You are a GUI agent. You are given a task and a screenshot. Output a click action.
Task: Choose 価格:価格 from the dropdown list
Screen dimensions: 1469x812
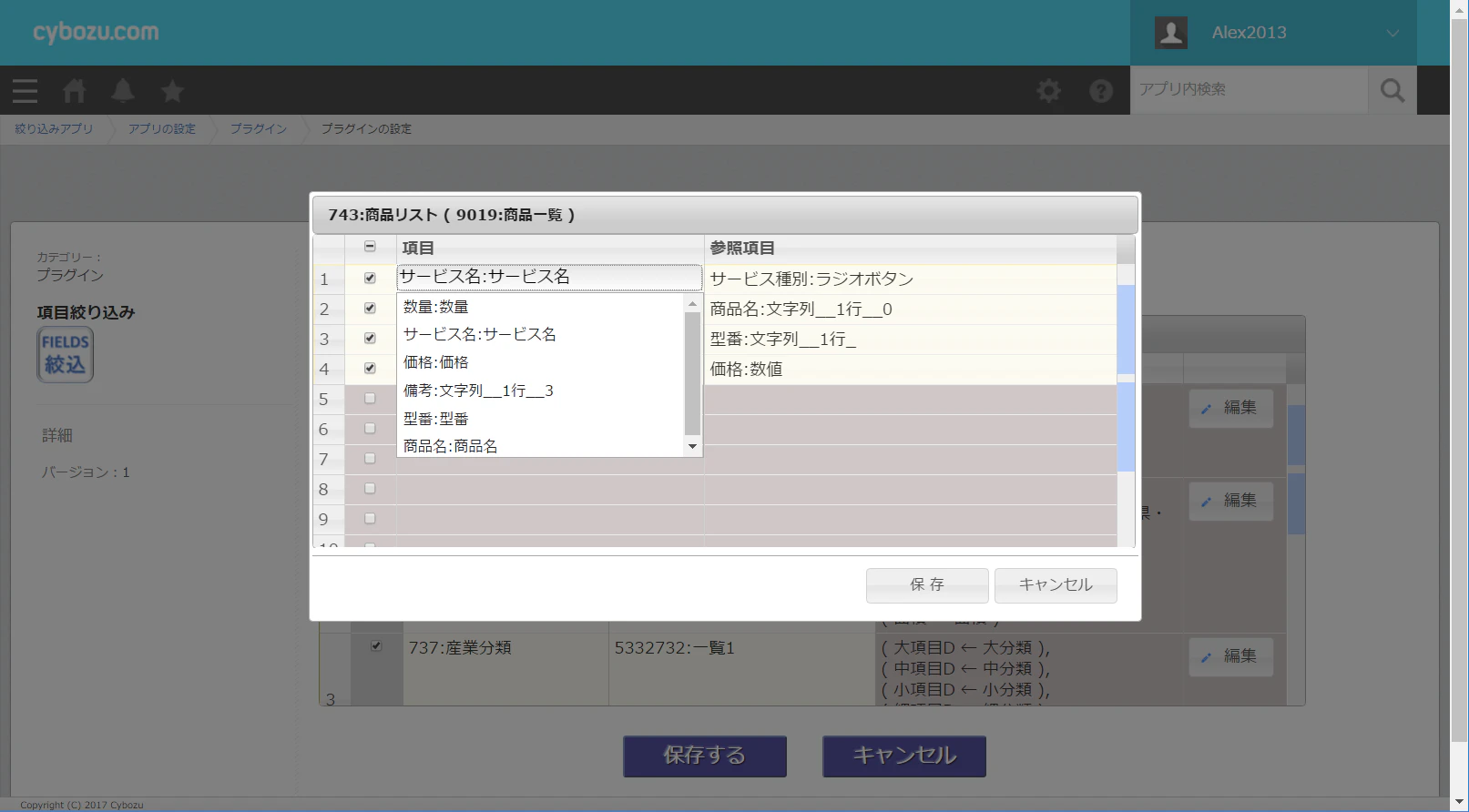541,362
